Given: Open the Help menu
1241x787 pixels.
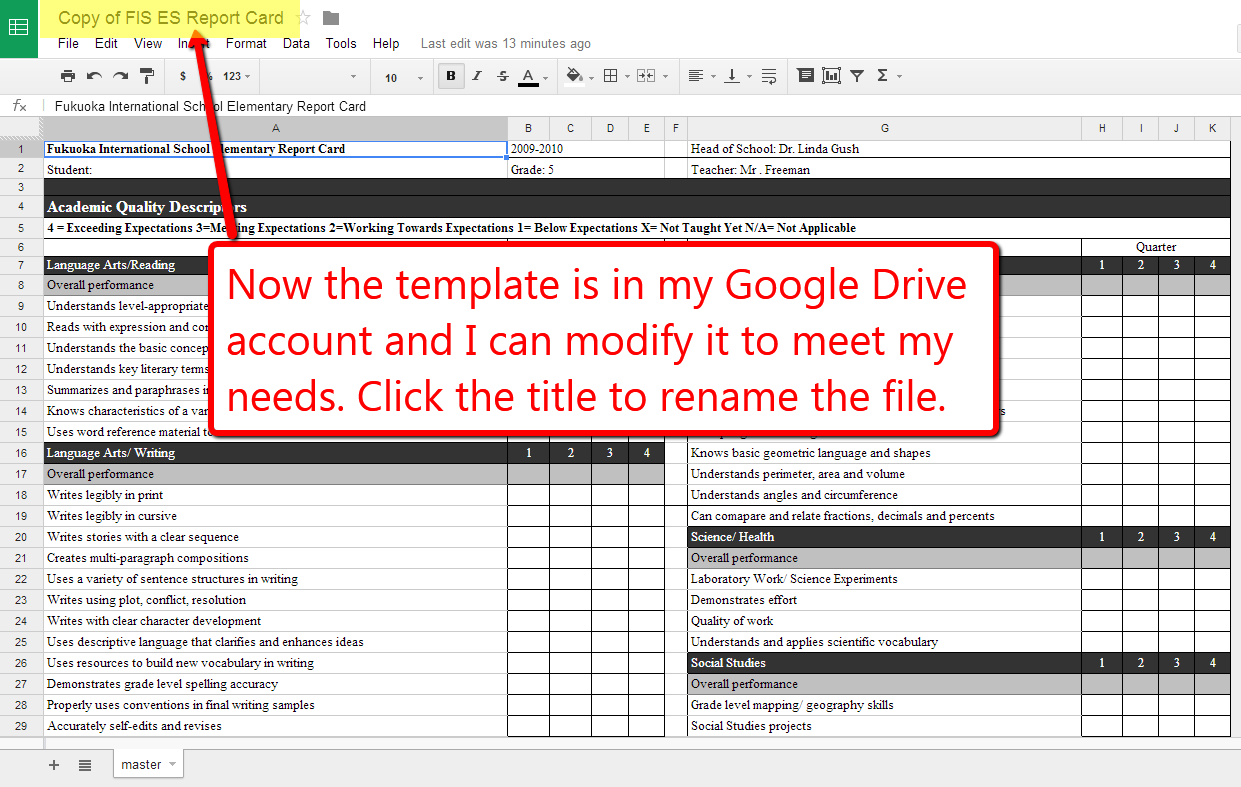Looking at the screenshot, I should click(x=386, y=43).
